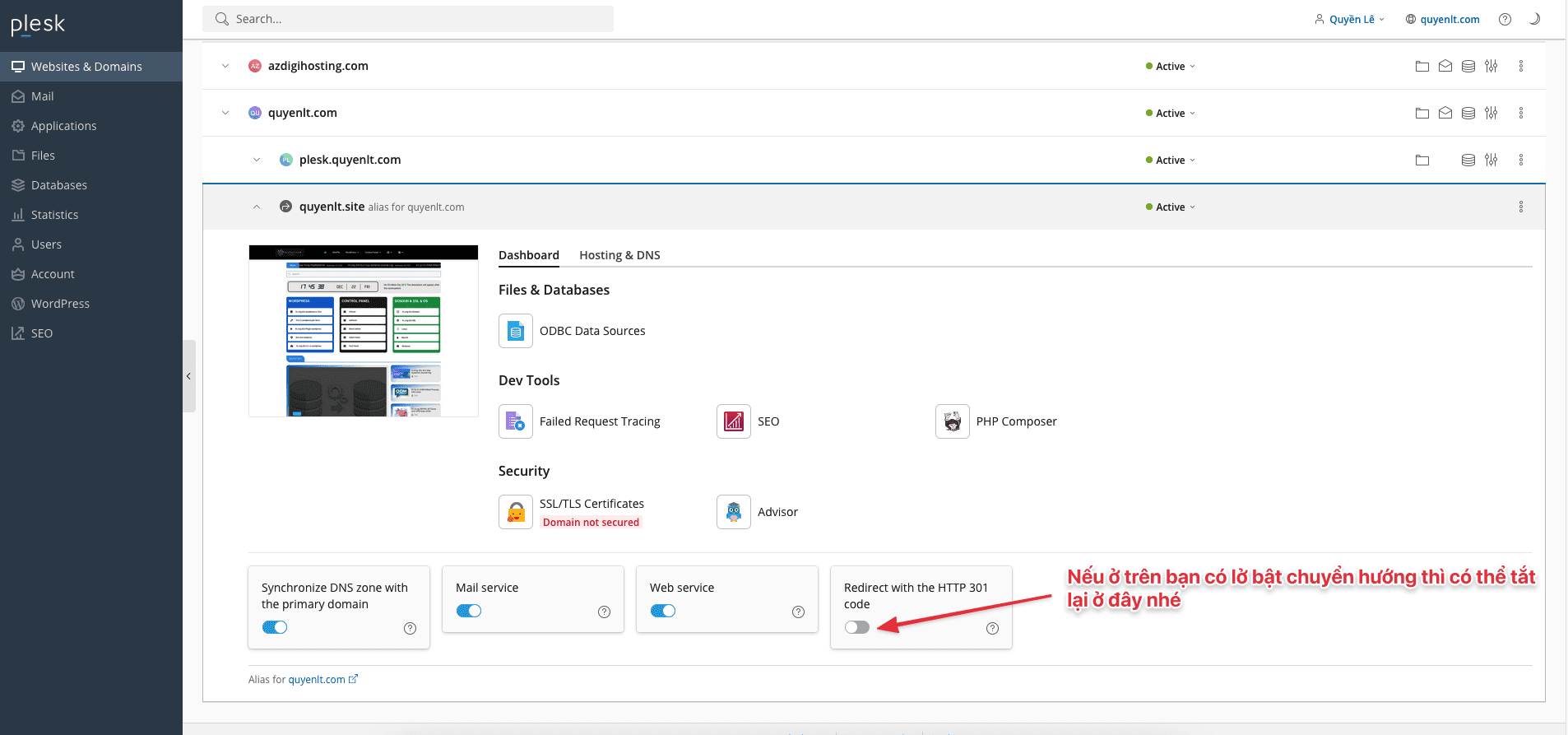The image size is (1568, 735).
Task: Turn off the Web service toggle
Action: (x=663, y=611)
